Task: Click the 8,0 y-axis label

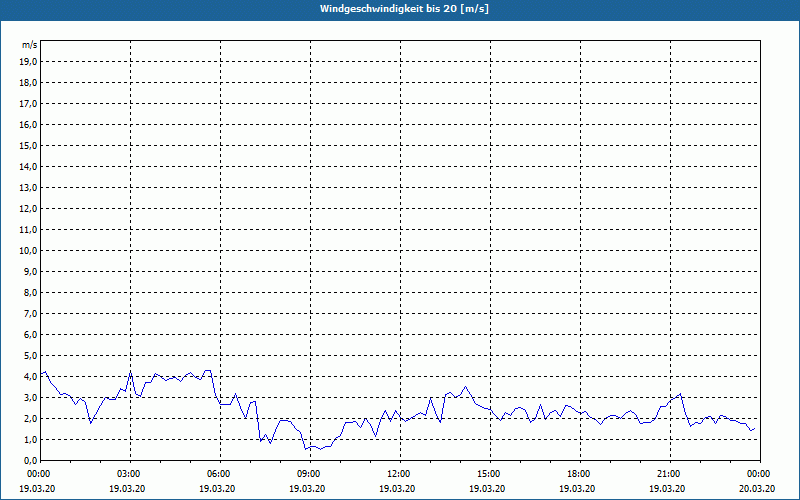Action: 30,292
